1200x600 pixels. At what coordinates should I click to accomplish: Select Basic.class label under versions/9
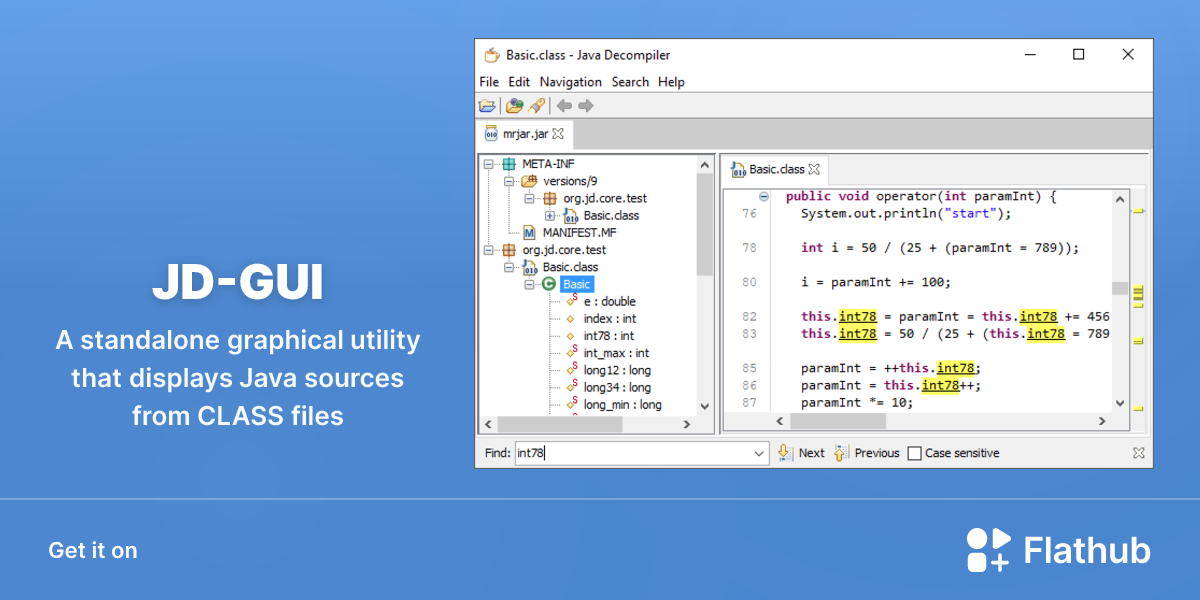611,215
